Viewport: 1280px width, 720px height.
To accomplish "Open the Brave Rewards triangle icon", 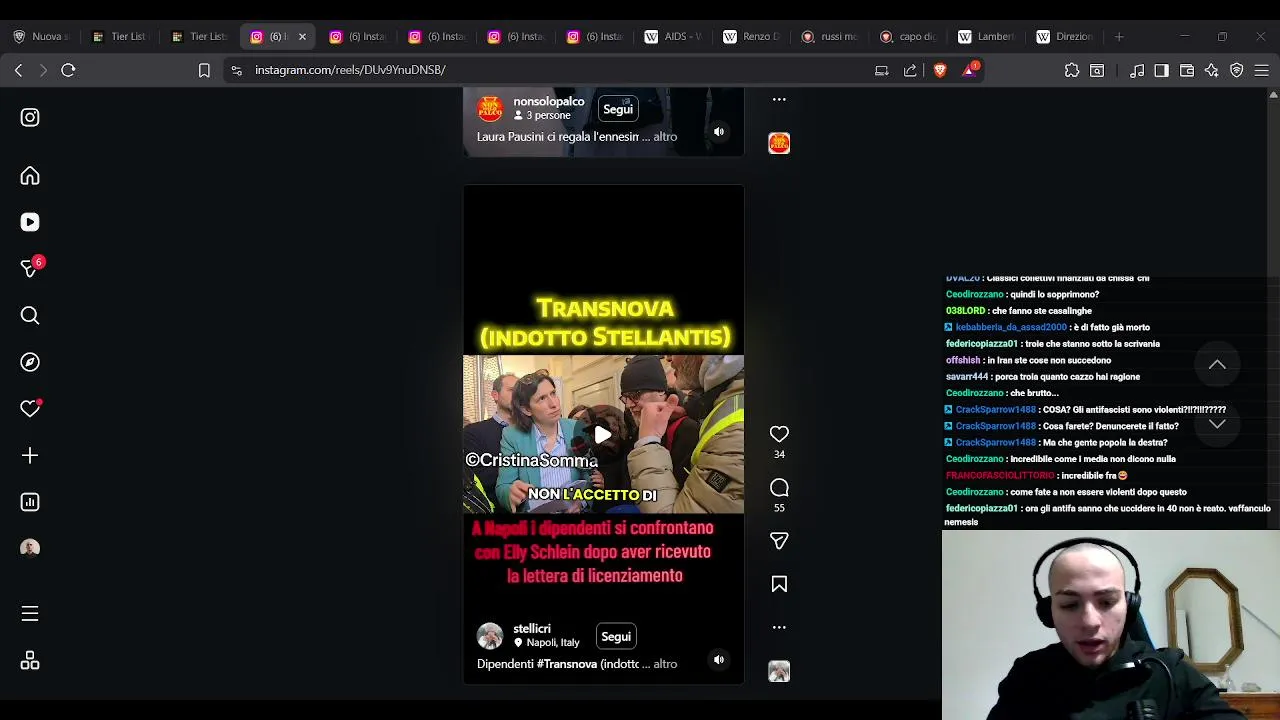I will coord(969,70).
